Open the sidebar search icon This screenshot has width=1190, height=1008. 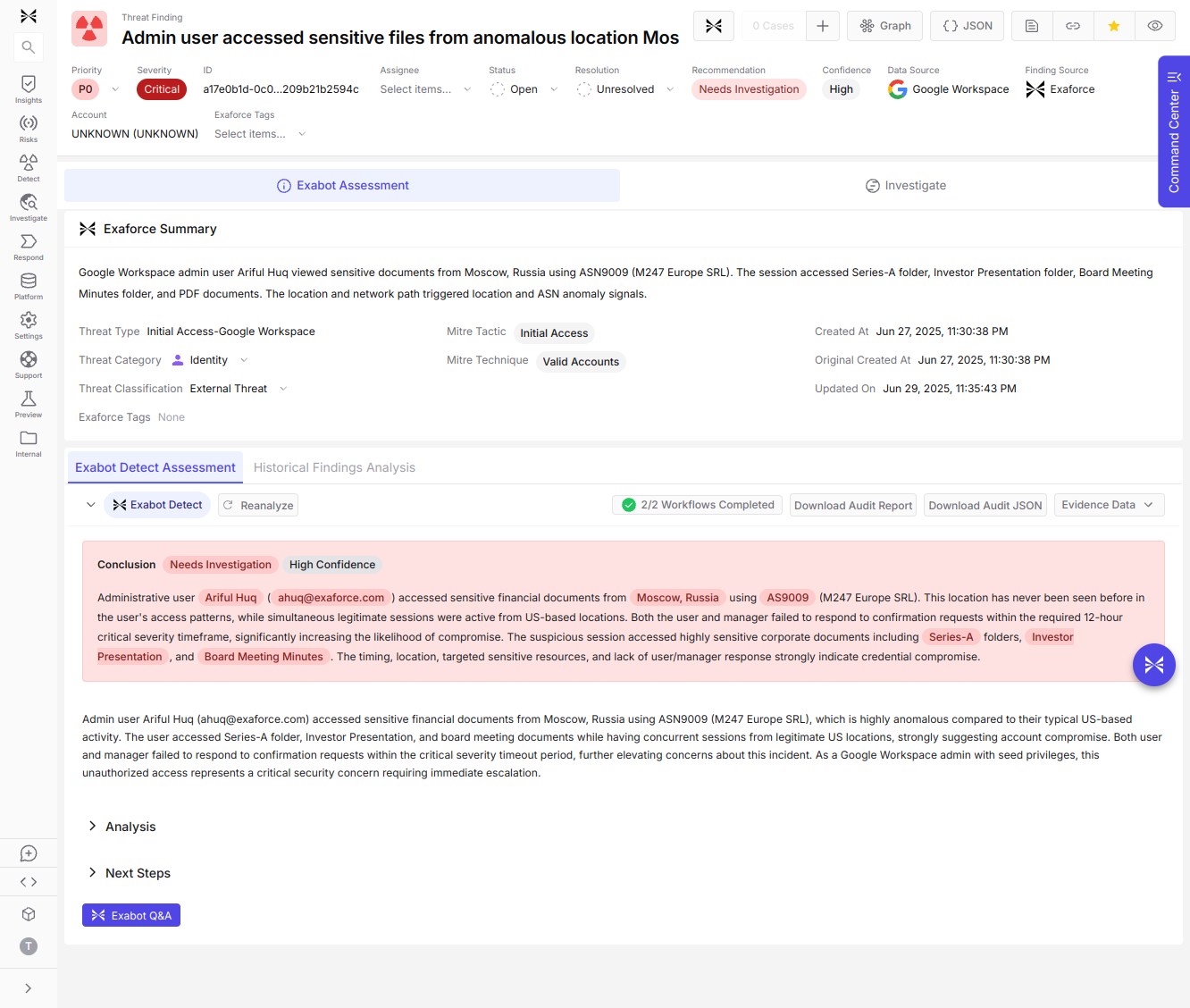(29, 47)
